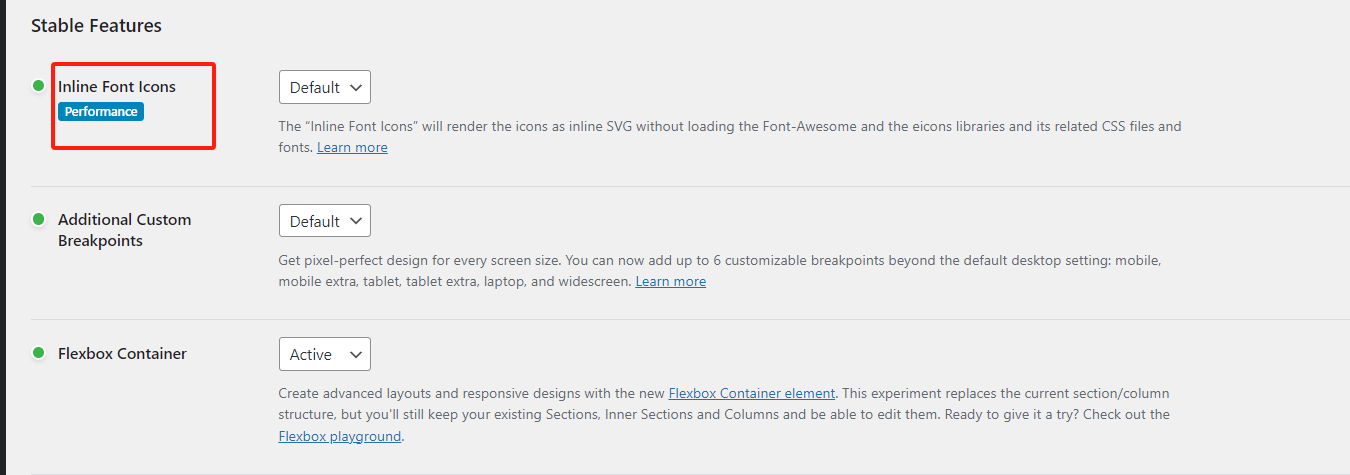
Task: Click the chevron arrow on the Active select box
Action: pos(355,354)
